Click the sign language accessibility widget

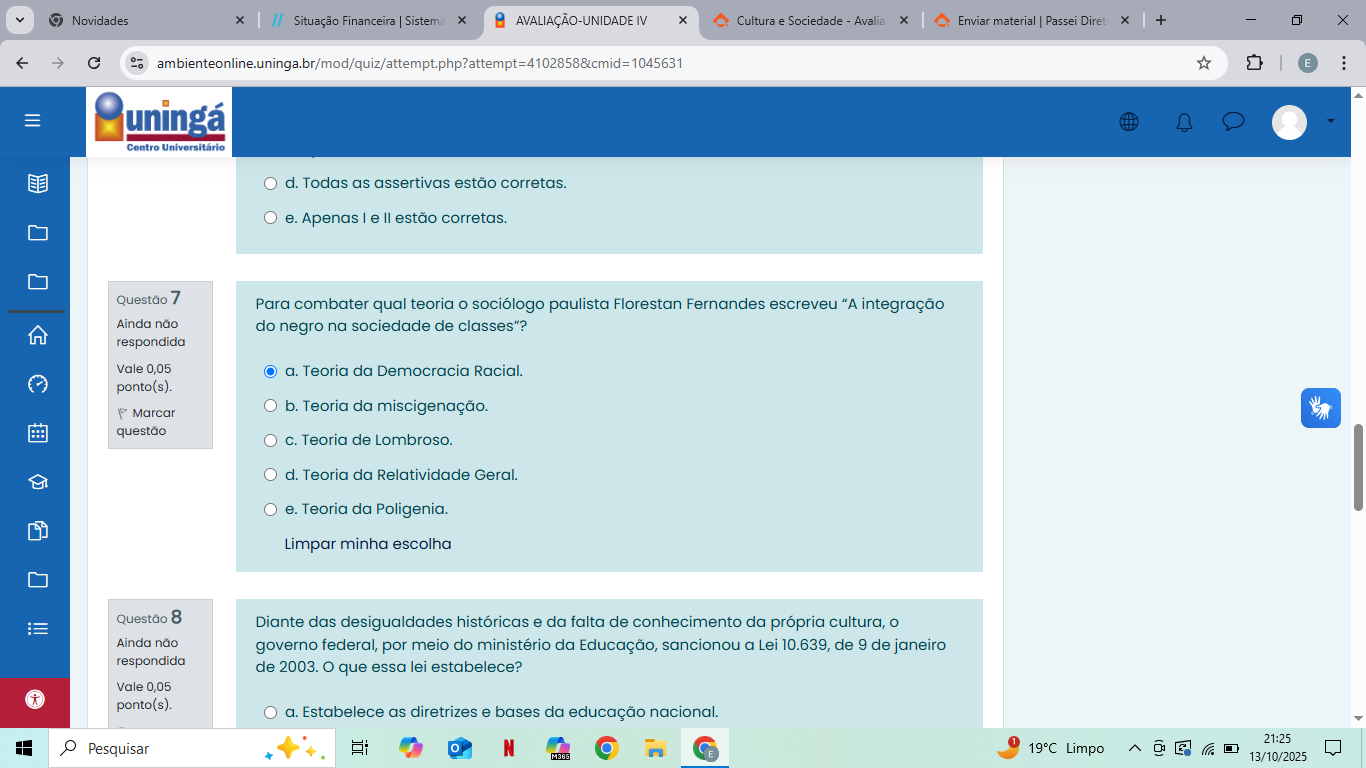coord(1320,408)
